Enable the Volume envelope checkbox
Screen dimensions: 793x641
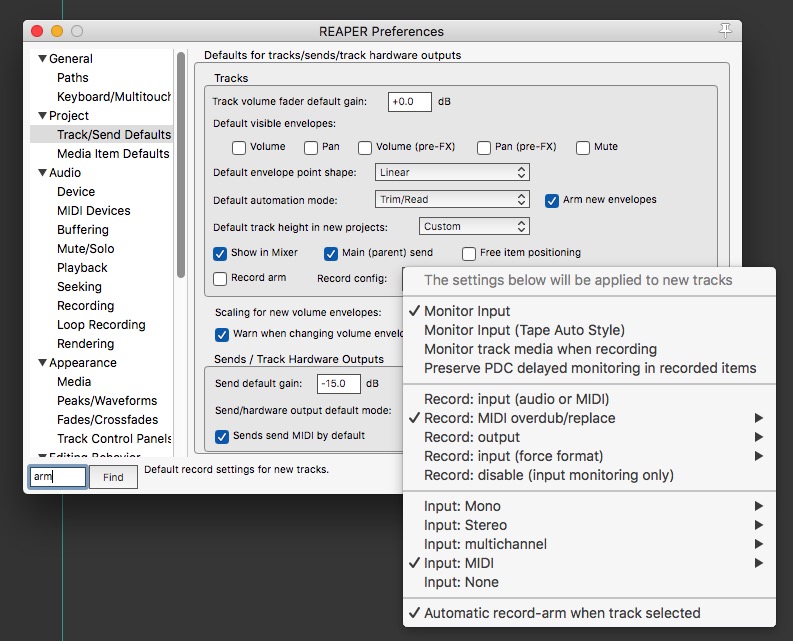239,148
